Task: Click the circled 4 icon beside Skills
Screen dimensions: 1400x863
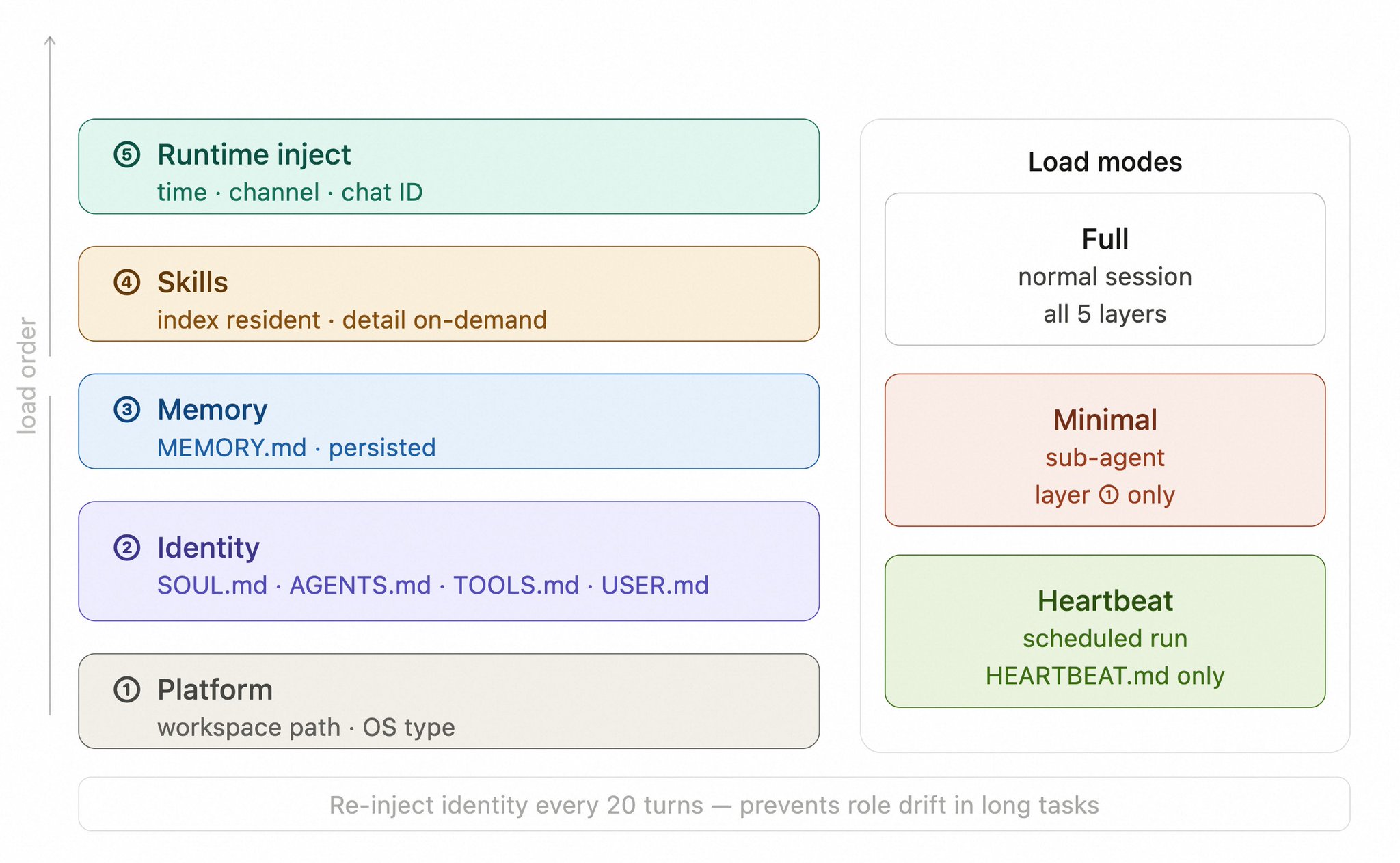Action: (x=127, y=282)
